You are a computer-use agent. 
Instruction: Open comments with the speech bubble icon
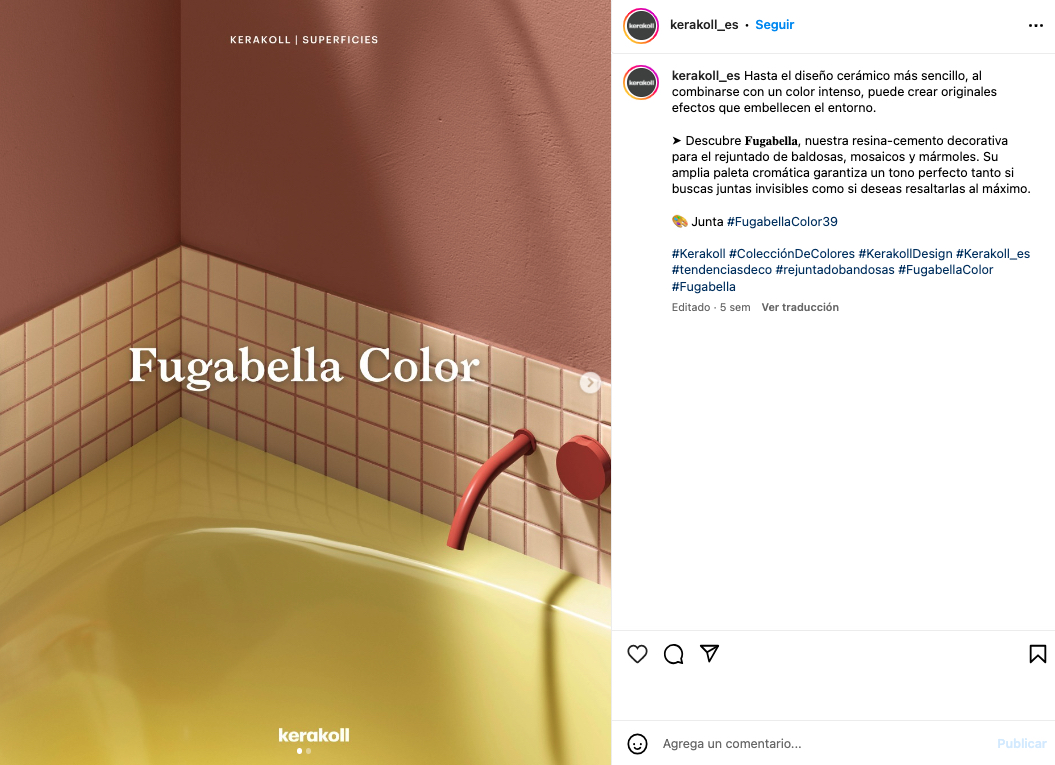pyautogui.click(x=674, y=654)
